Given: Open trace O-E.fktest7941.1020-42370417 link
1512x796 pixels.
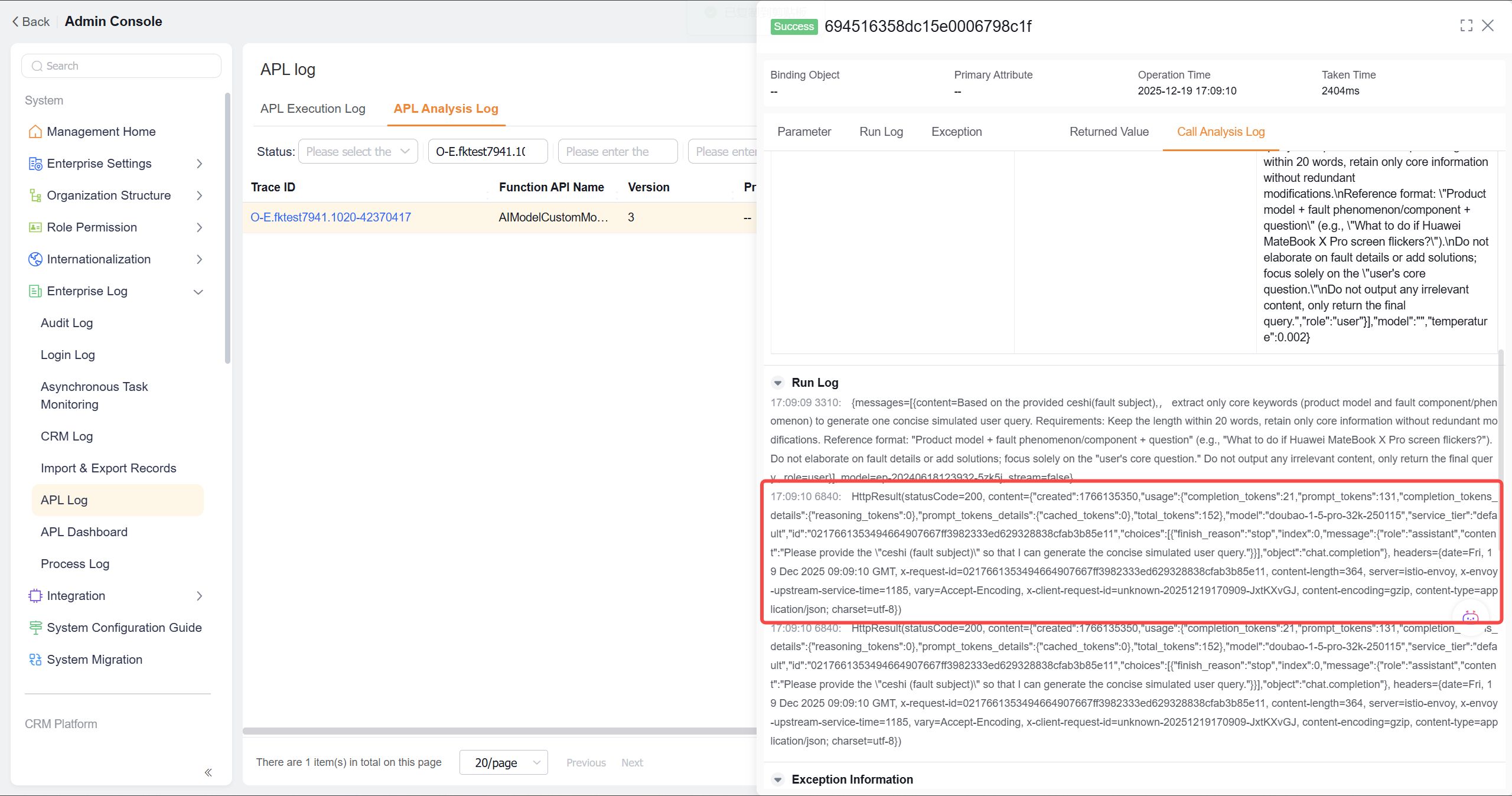Looking at the screenshot, I should click(x=331, y=217).
